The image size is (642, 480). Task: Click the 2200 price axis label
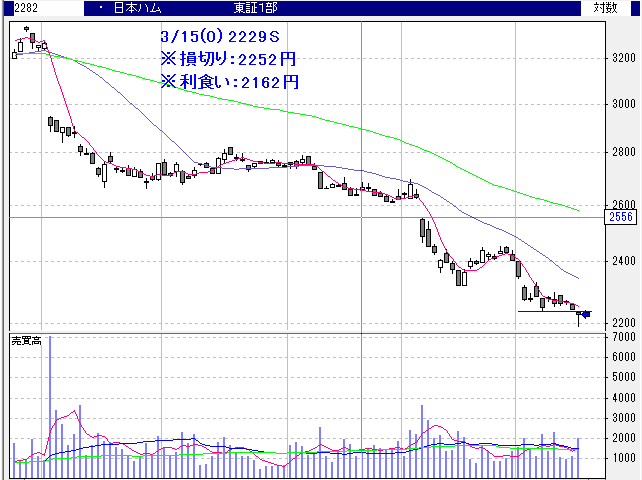[x=625, y=322]
